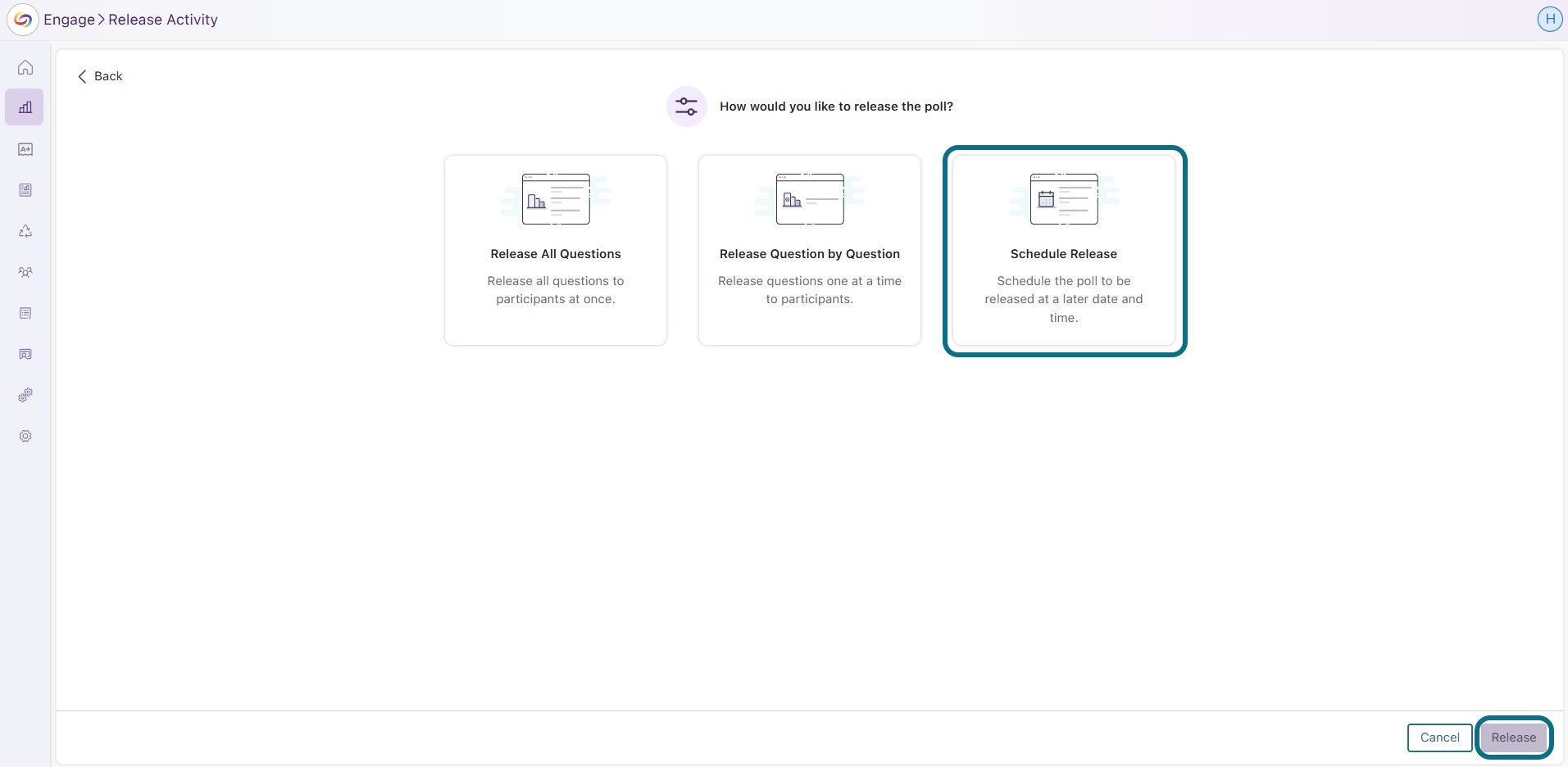The width and height of the screenshot is (1568, 767).
Task: Click 'Release questions one at a time' description
Action: (x=810, y=290)
